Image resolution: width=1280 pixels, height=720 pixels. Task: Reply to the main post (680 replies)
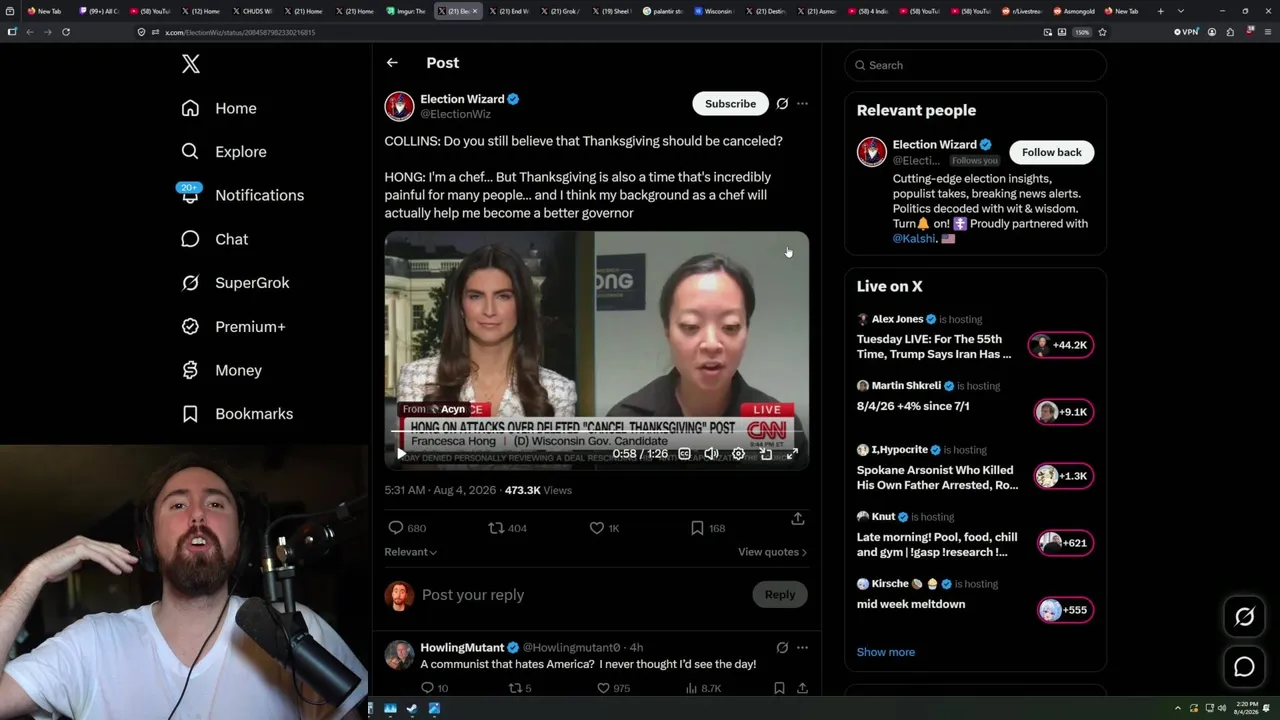407,528
